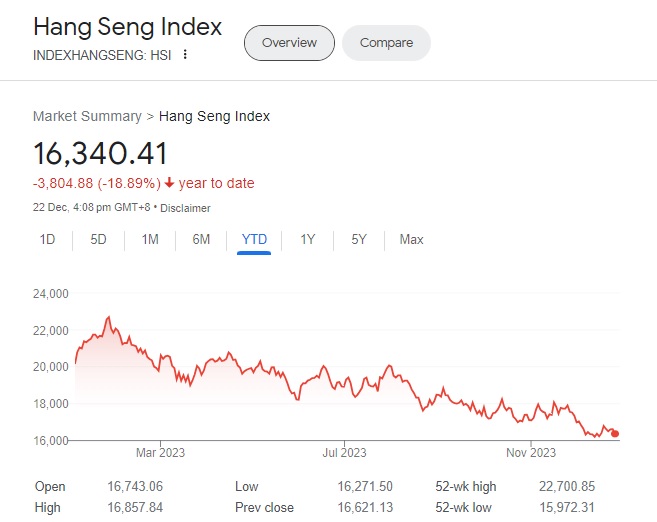
Task: Click the red down arrow icon
Action: [170, 183]
